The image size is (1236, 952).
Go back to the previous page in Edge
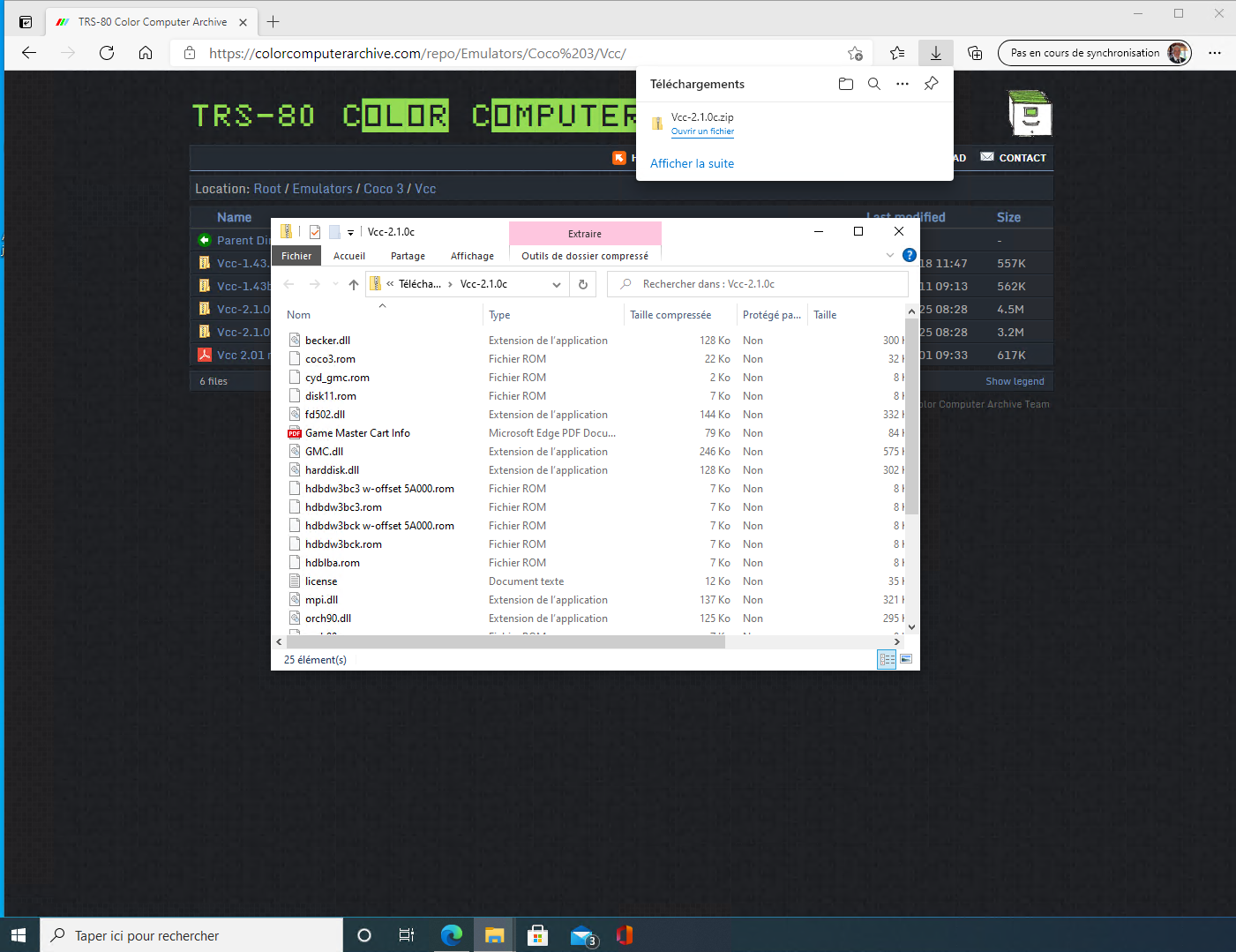point(29,53)
